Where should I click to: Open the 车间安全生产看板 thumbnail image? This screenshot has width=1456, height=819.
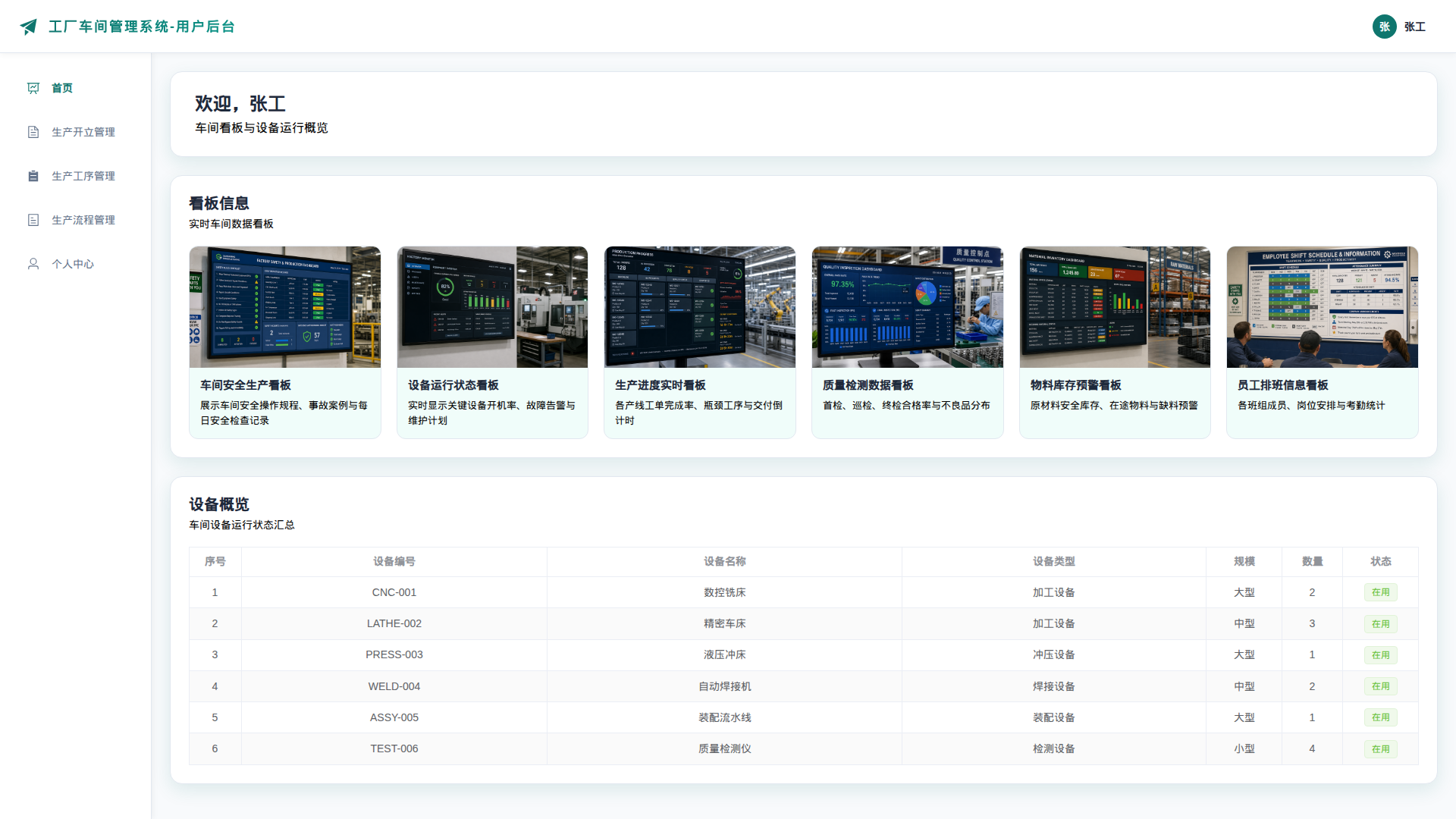(x=285, y=307)
